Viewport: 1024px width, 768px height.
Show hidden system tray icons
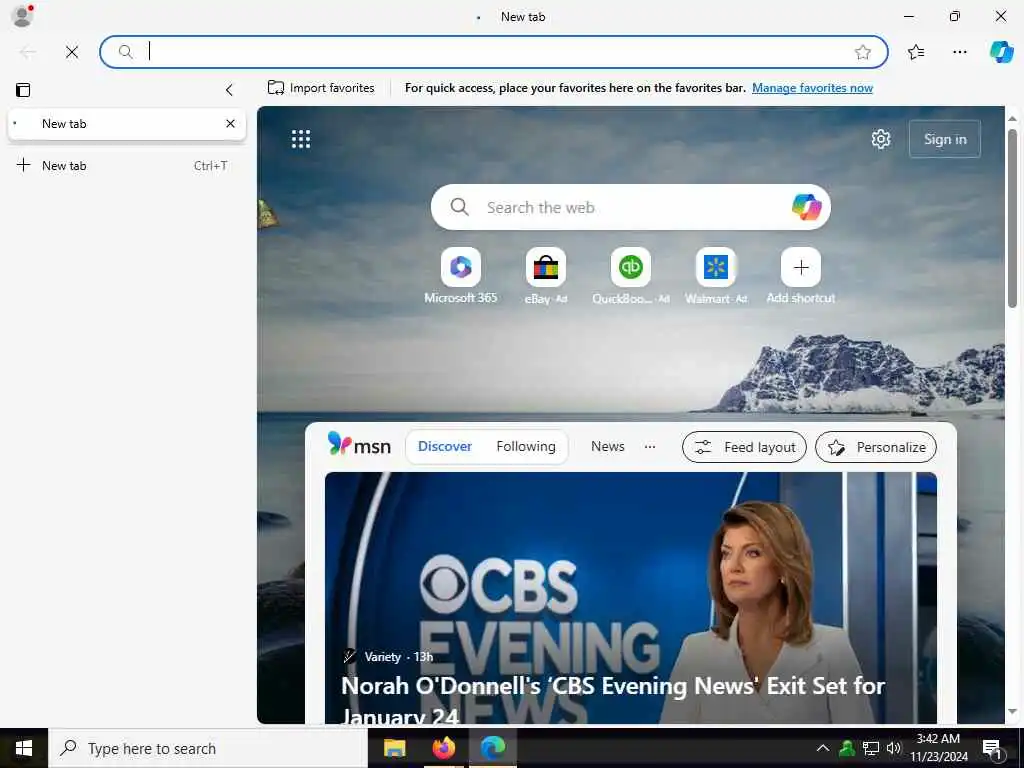tap(823, 748)
